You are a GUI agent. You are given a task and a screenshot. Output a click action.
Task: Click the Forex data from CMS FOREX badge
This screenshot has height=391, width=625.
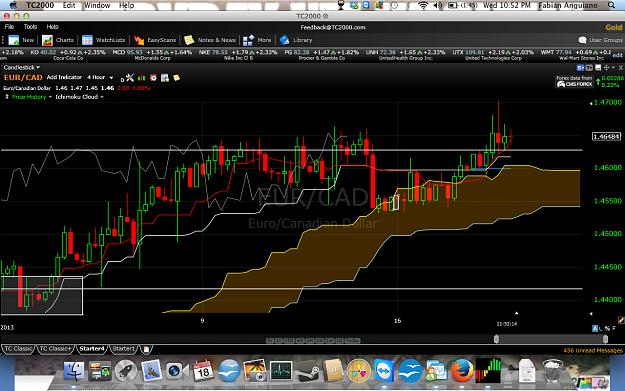[x=574, y=81]
